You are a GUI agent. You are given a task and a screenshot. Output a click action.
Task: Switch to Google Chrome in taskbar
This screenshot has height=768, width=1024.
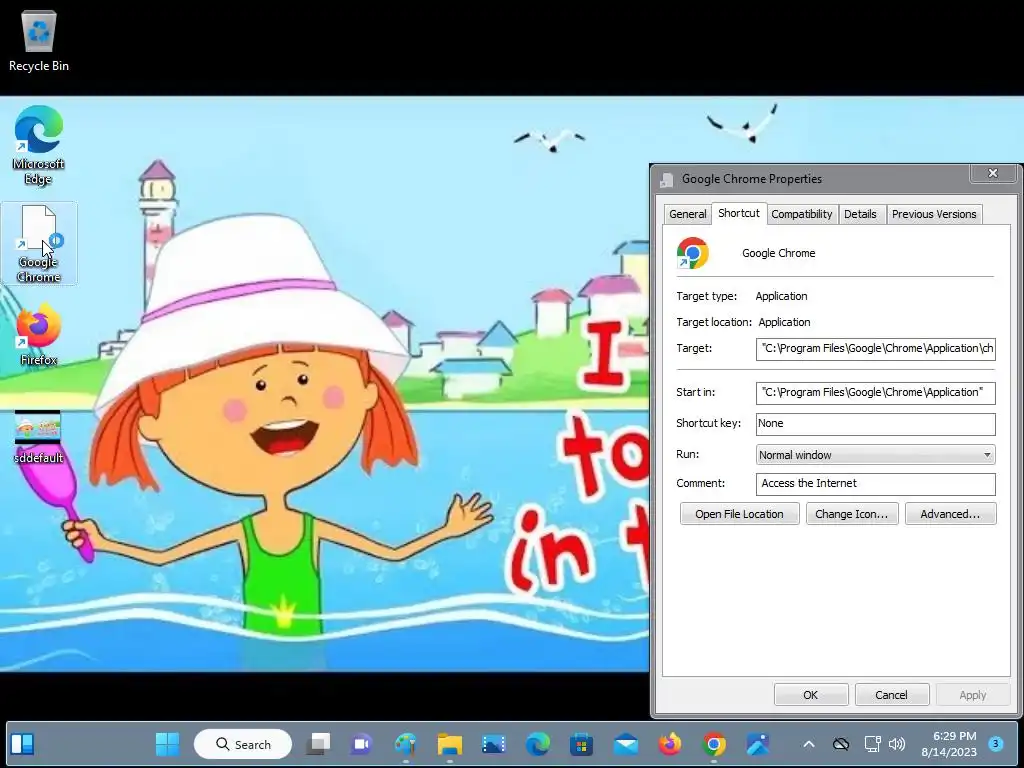(714, 744)
